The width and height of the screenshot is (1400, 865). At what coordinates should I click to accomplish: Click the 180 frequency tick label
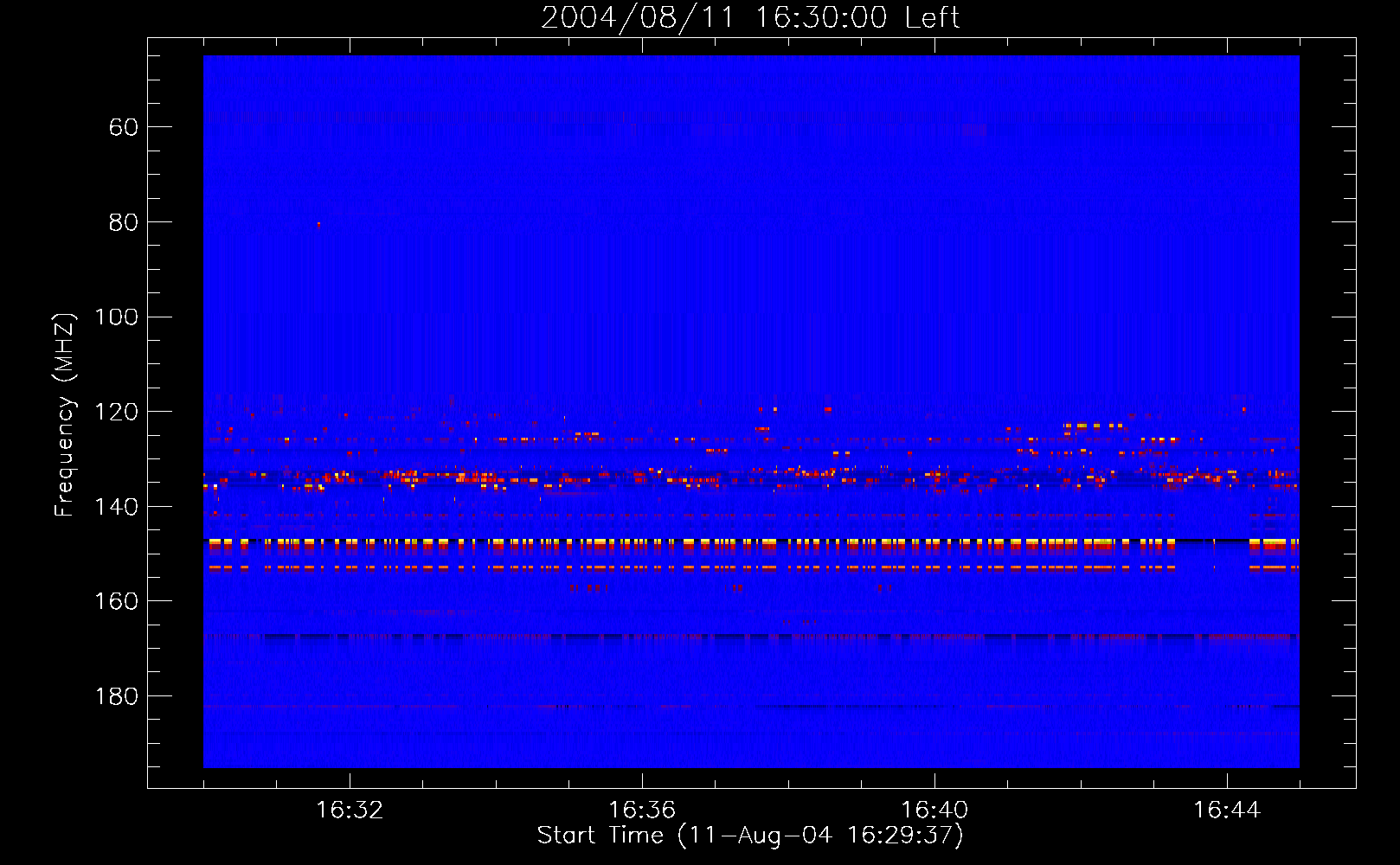coord(116,696)
